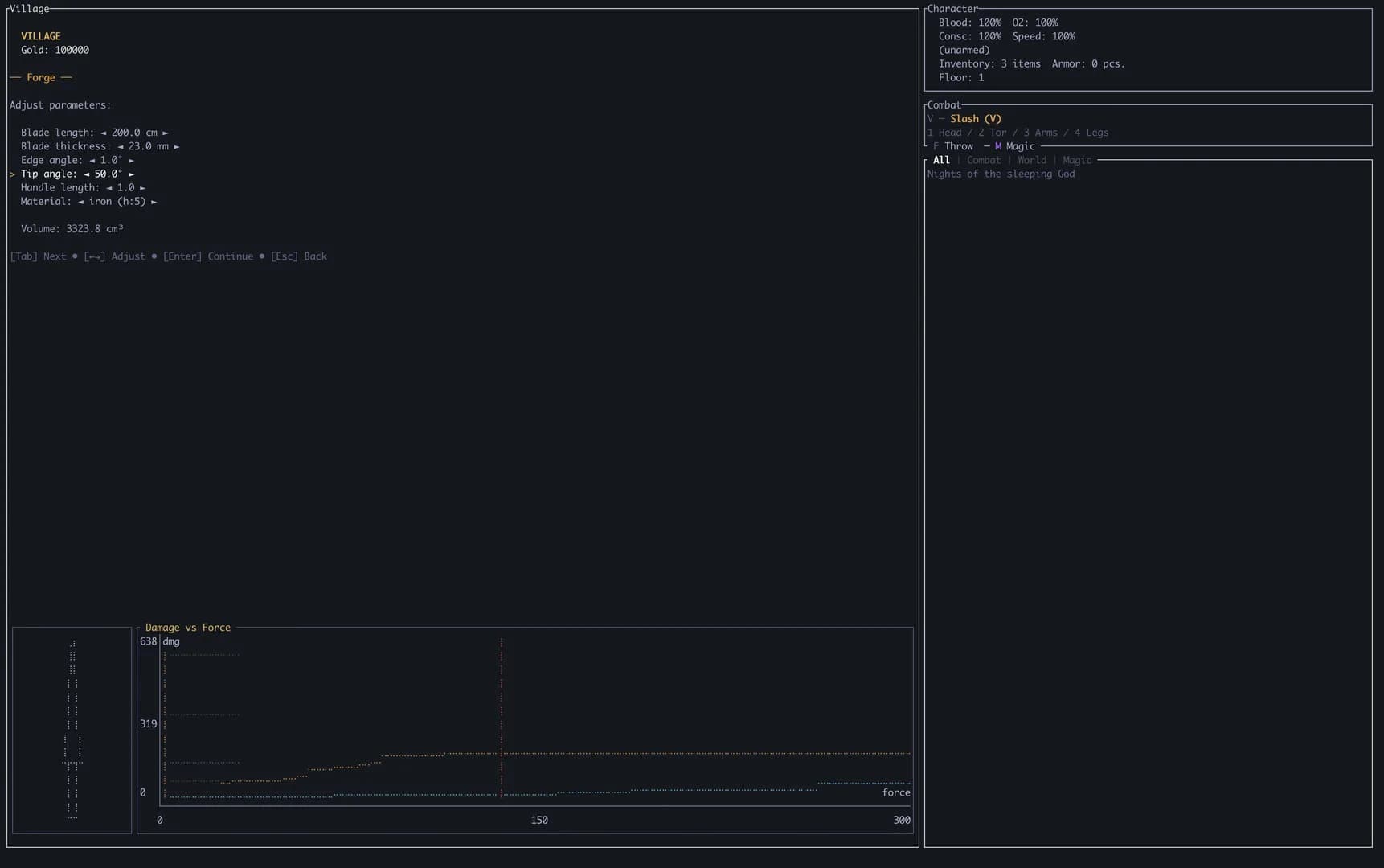Viewport: 1384px width, 868px height.
Task: Click the Nights of the sleeping God message
Action: [1001, 174]
